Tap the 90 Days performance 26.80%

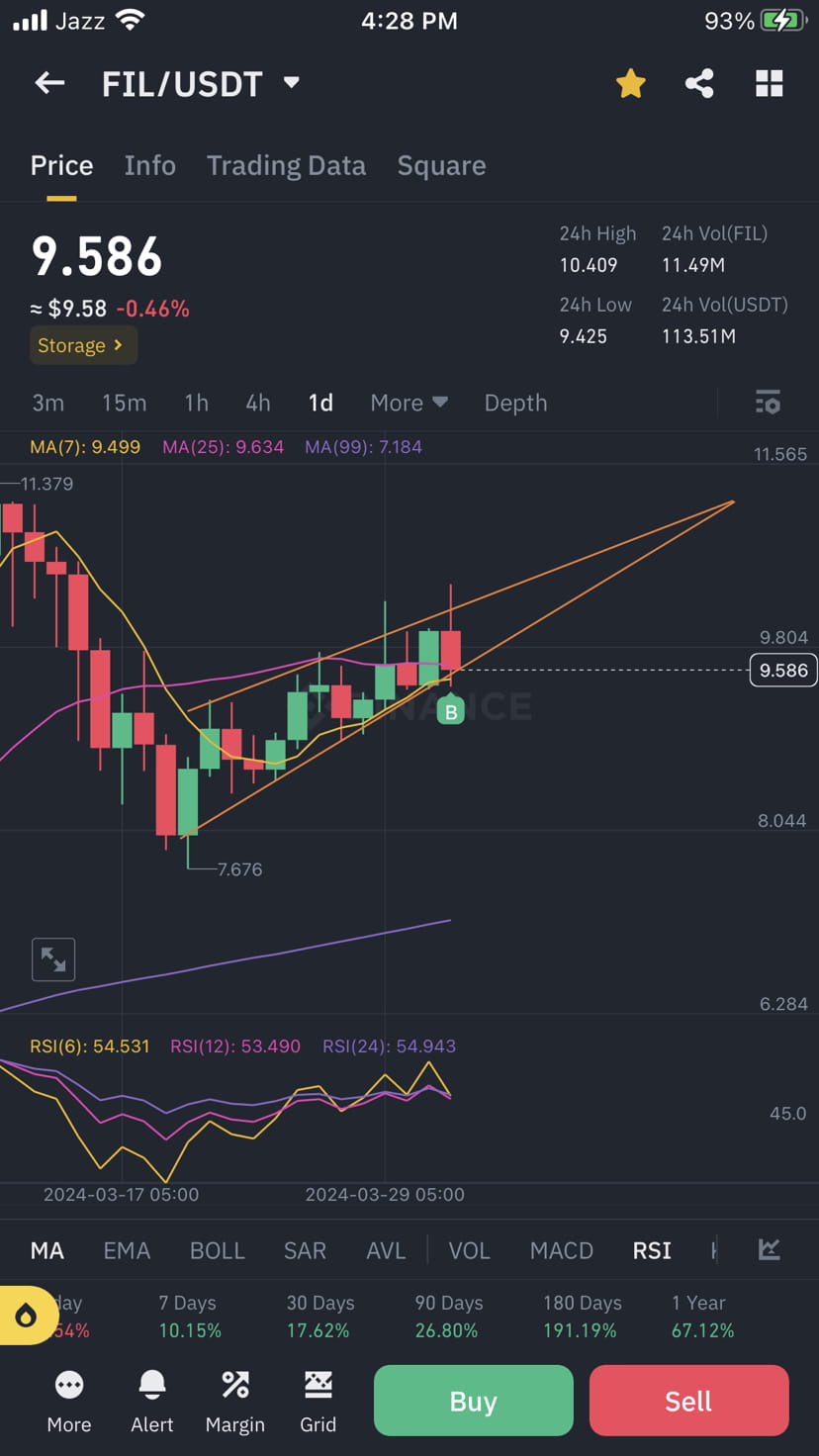[447, 1317]
